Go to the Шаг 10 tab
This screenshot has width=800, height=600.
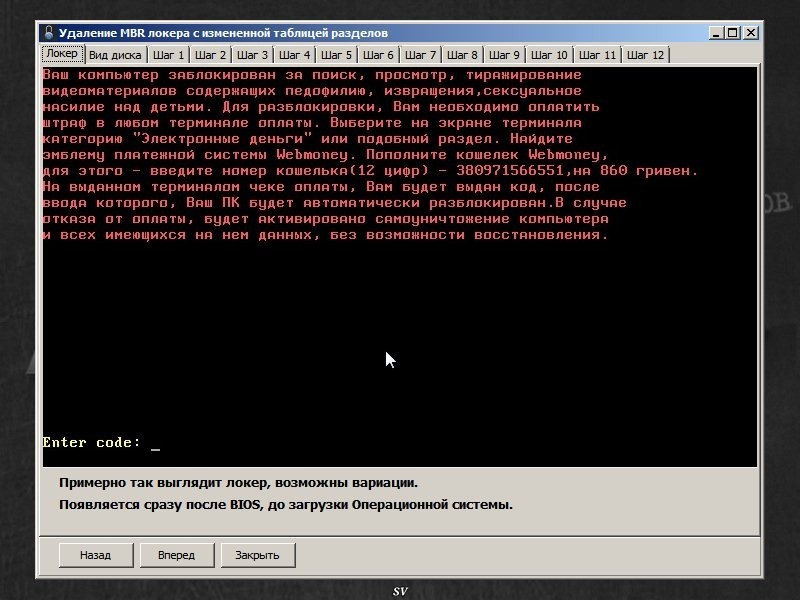(x=549, y=55)
